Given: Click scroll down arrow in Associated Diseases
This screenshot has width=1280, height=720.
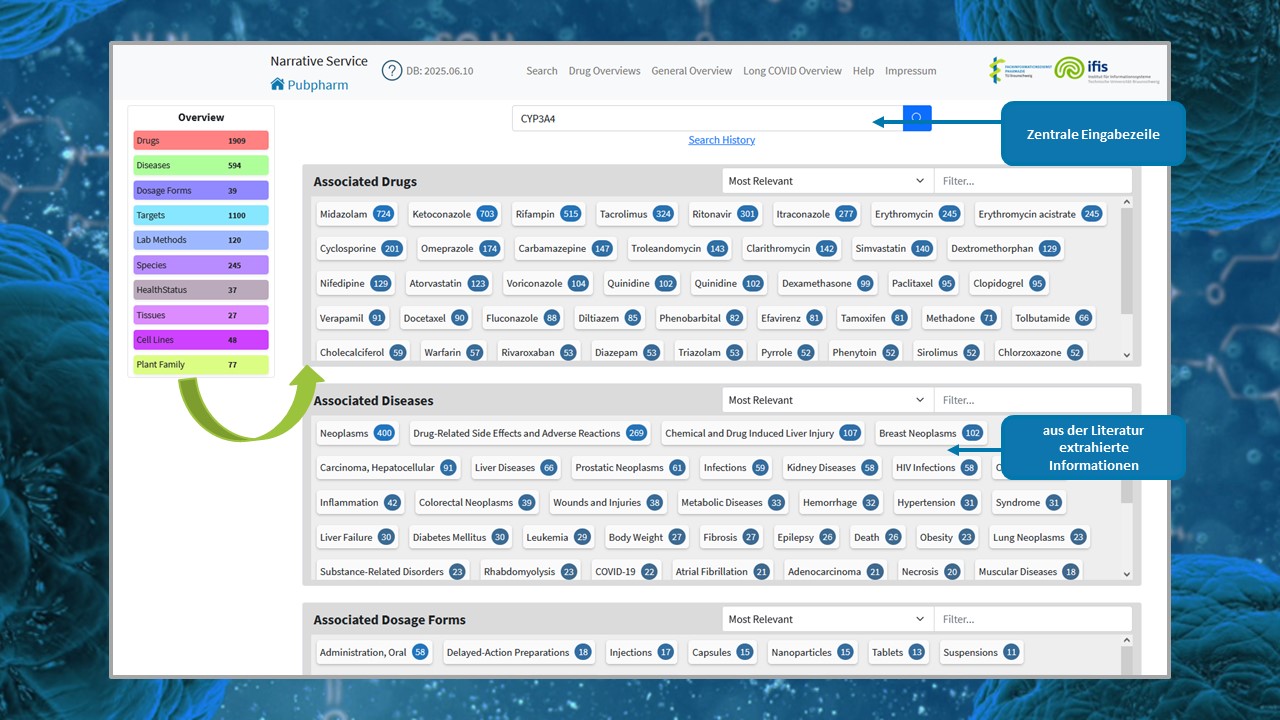Looking at the screenshot, I should click(1127, 574).
